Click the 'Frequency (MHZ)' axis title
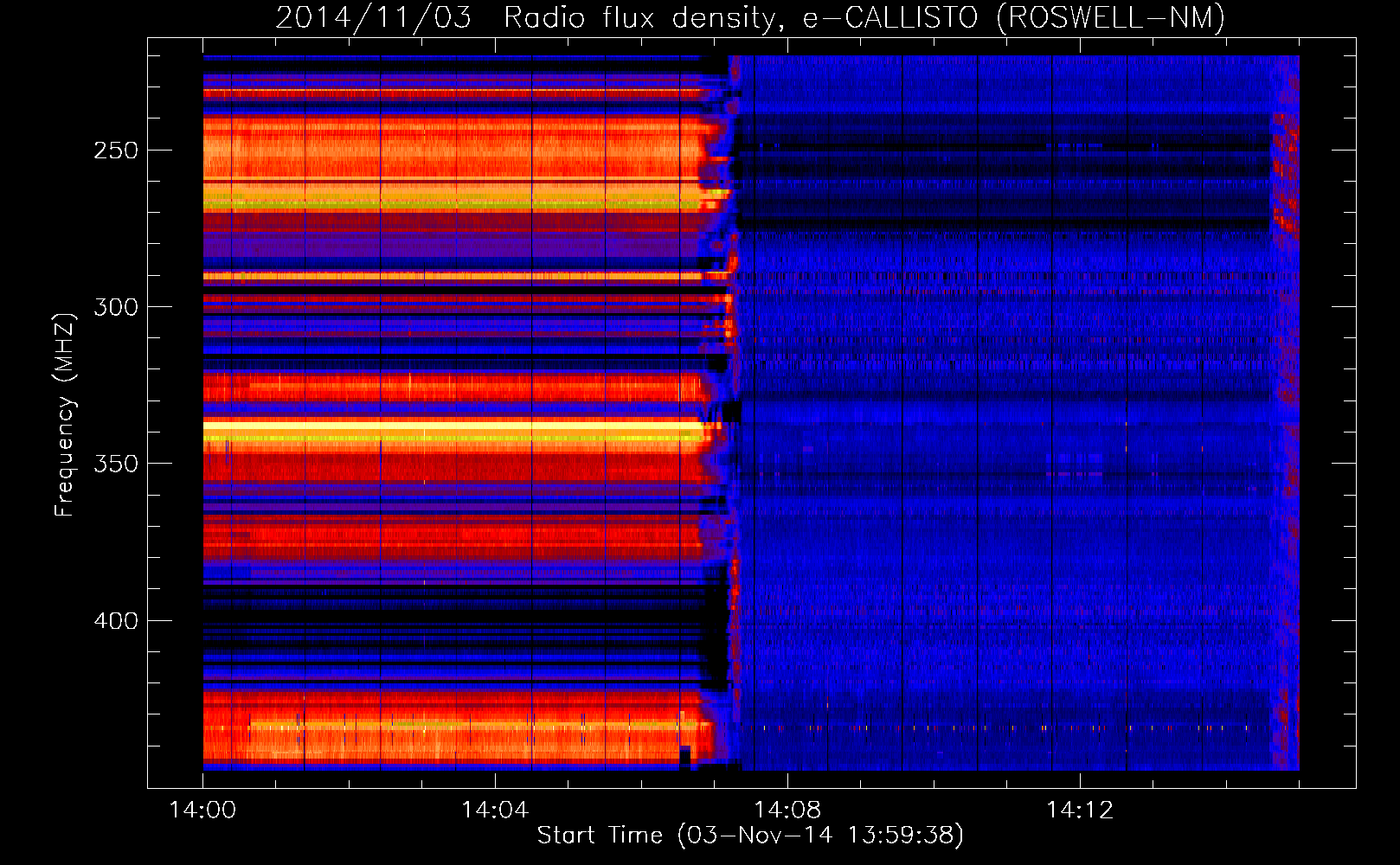 [65, 414]
